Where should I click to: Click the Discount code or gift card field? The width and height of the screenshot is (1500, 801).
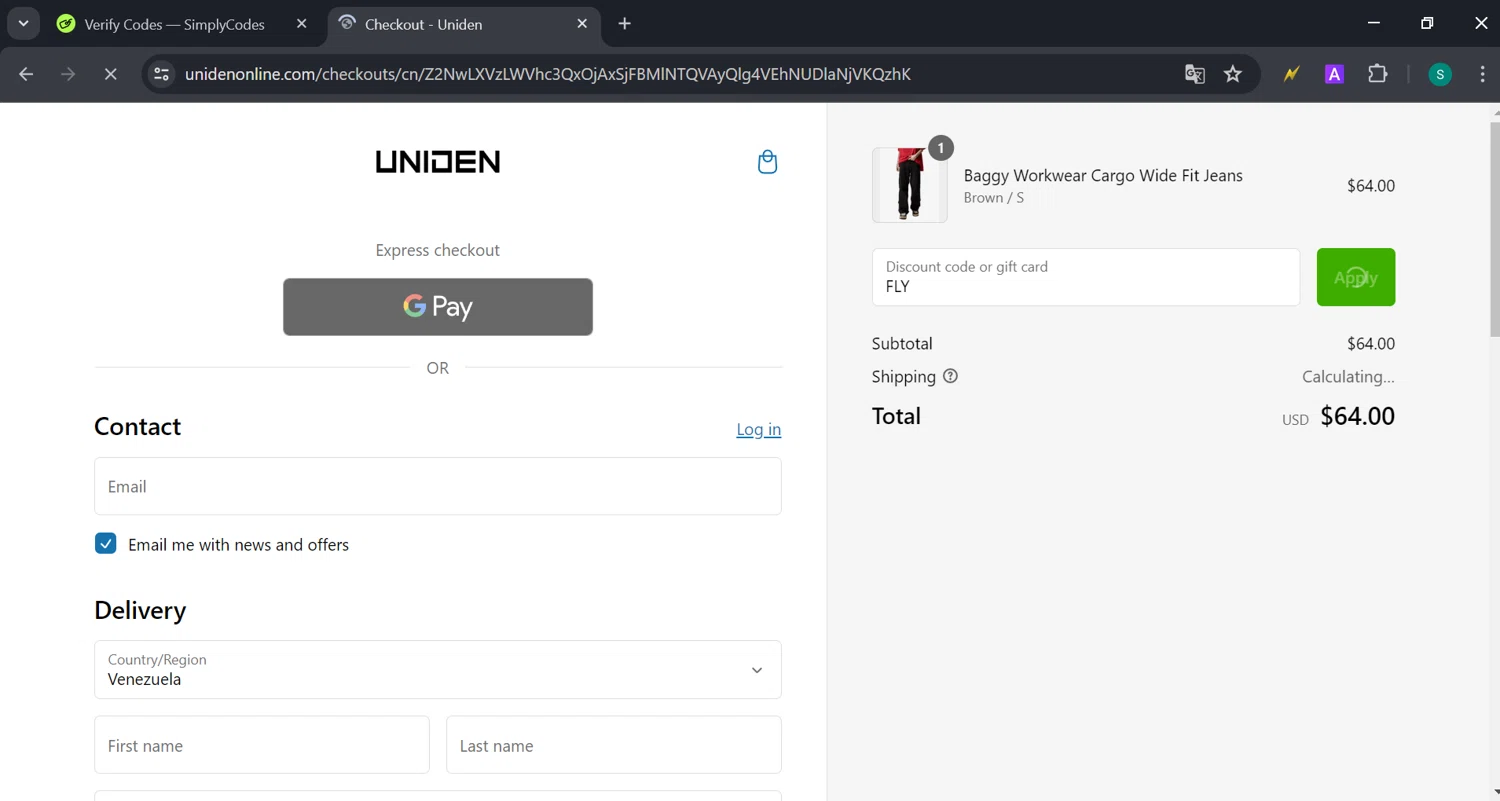(x=1086, y=277)
